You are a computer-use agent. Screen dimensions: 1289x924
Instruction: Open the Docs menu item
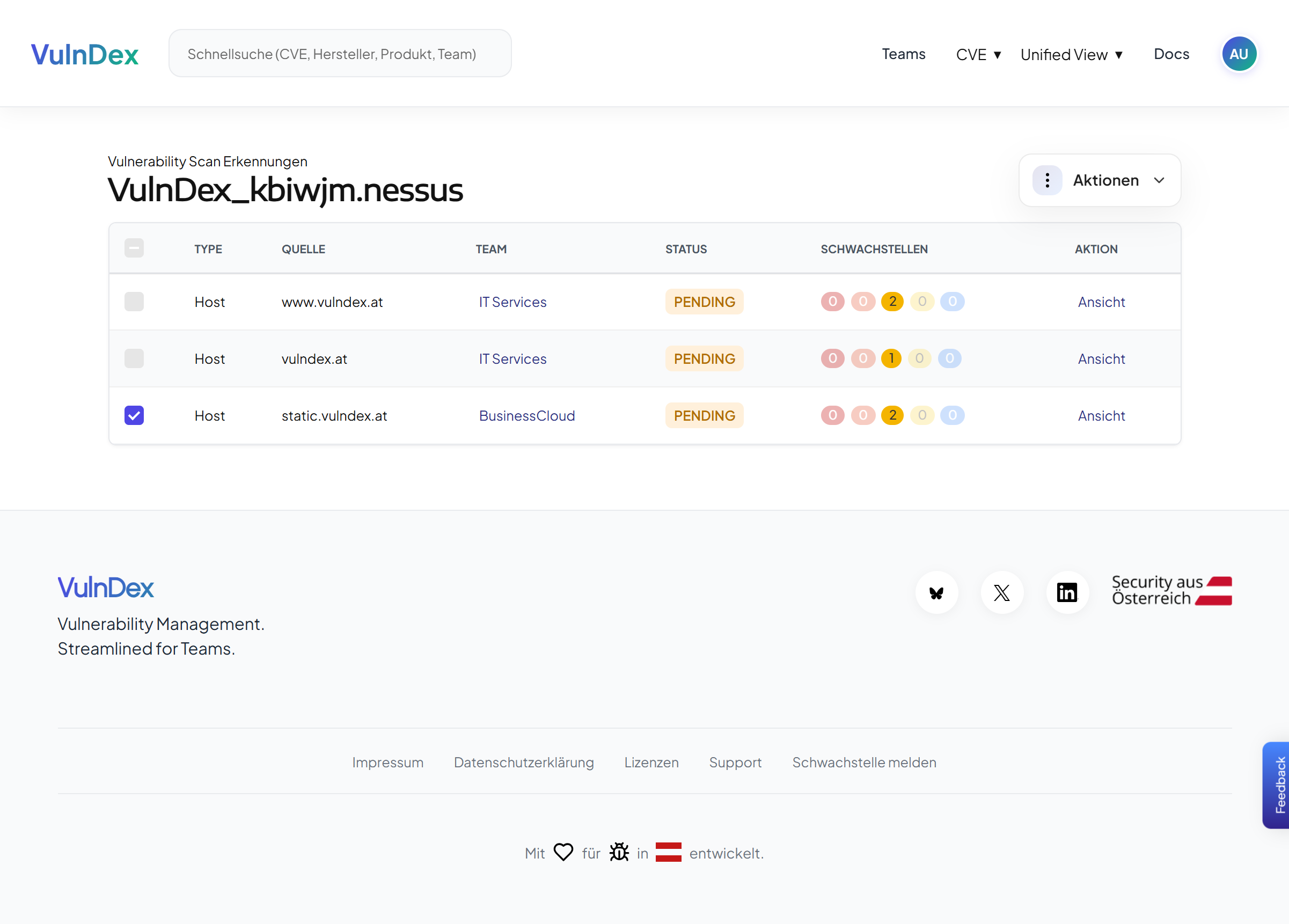click(x=1171, y=54)
